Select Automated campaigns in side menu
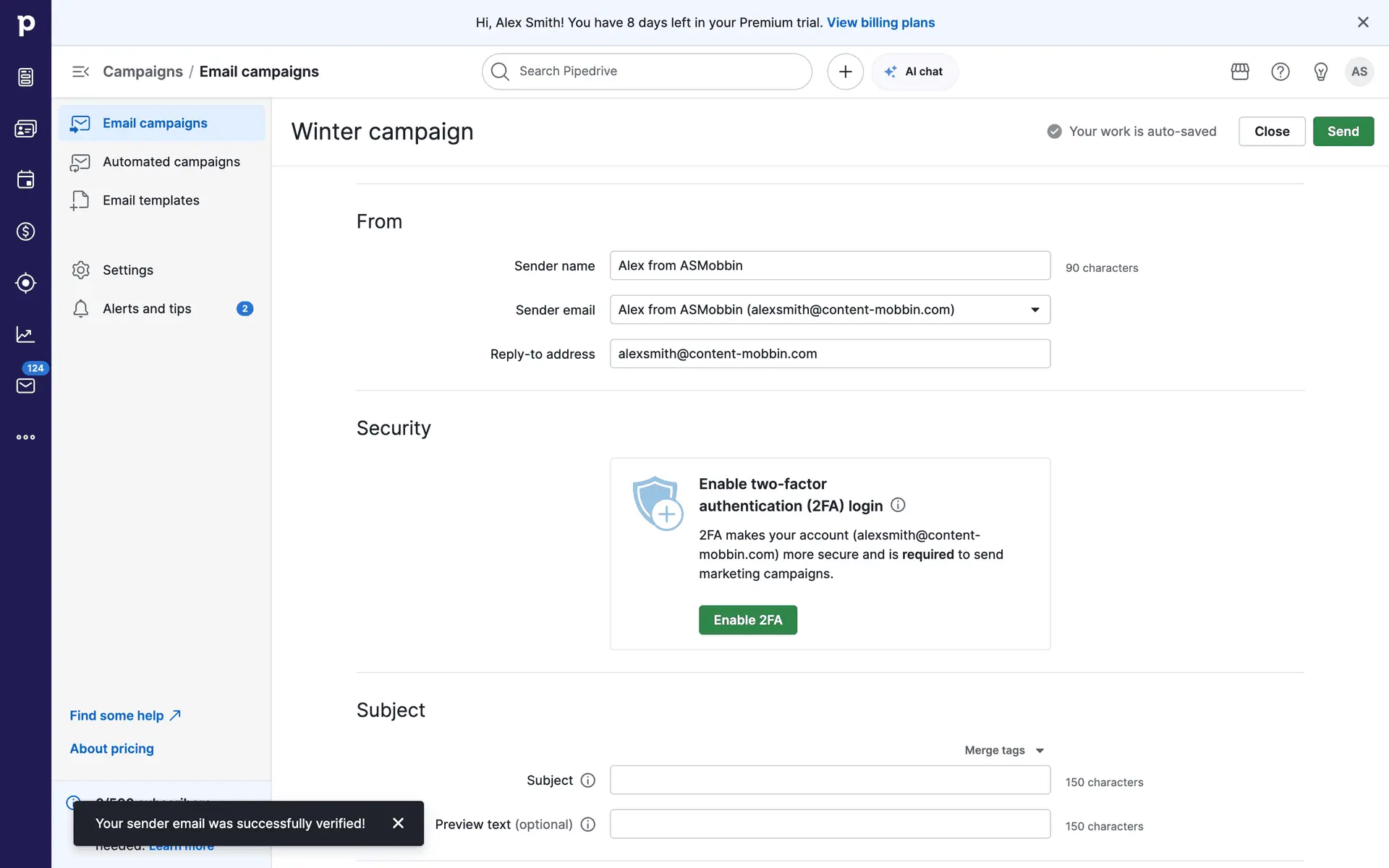 coord(171,162)
